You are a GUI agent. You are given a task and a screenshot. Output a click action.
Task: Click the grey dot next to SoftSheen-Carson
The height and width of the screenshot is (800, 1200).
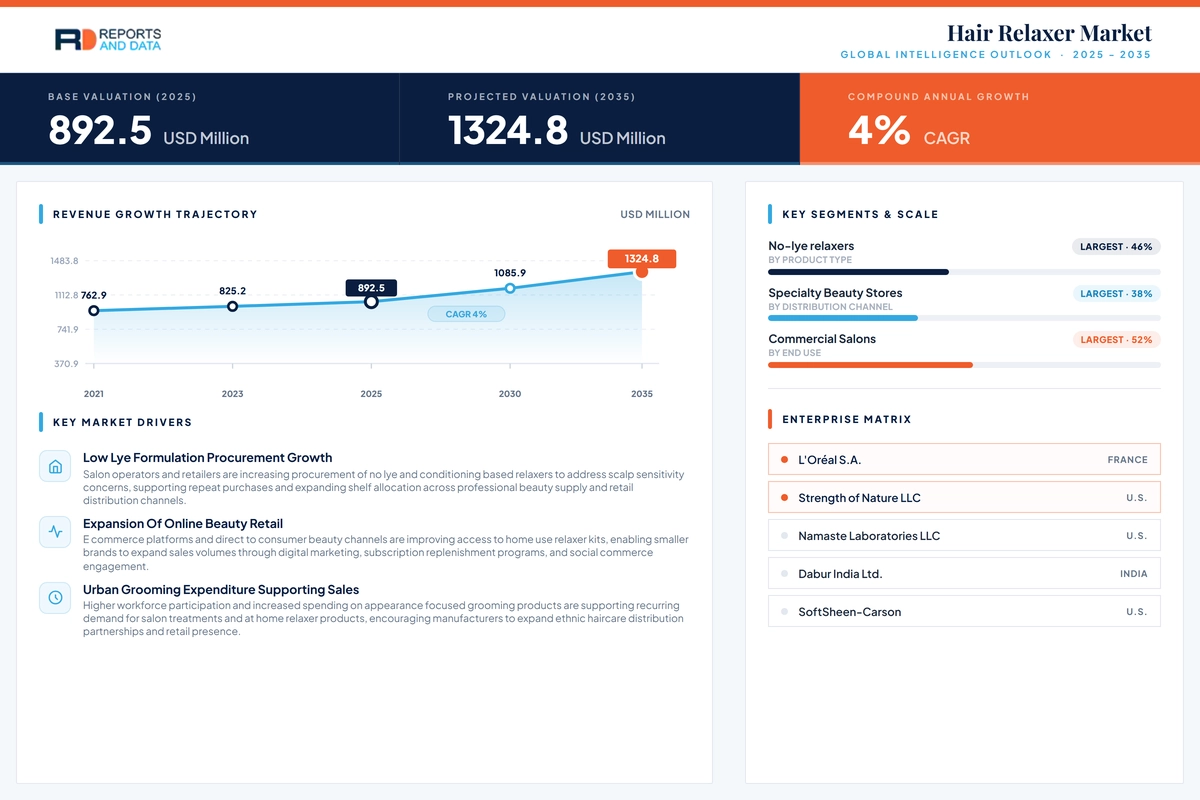click(784, 612)
